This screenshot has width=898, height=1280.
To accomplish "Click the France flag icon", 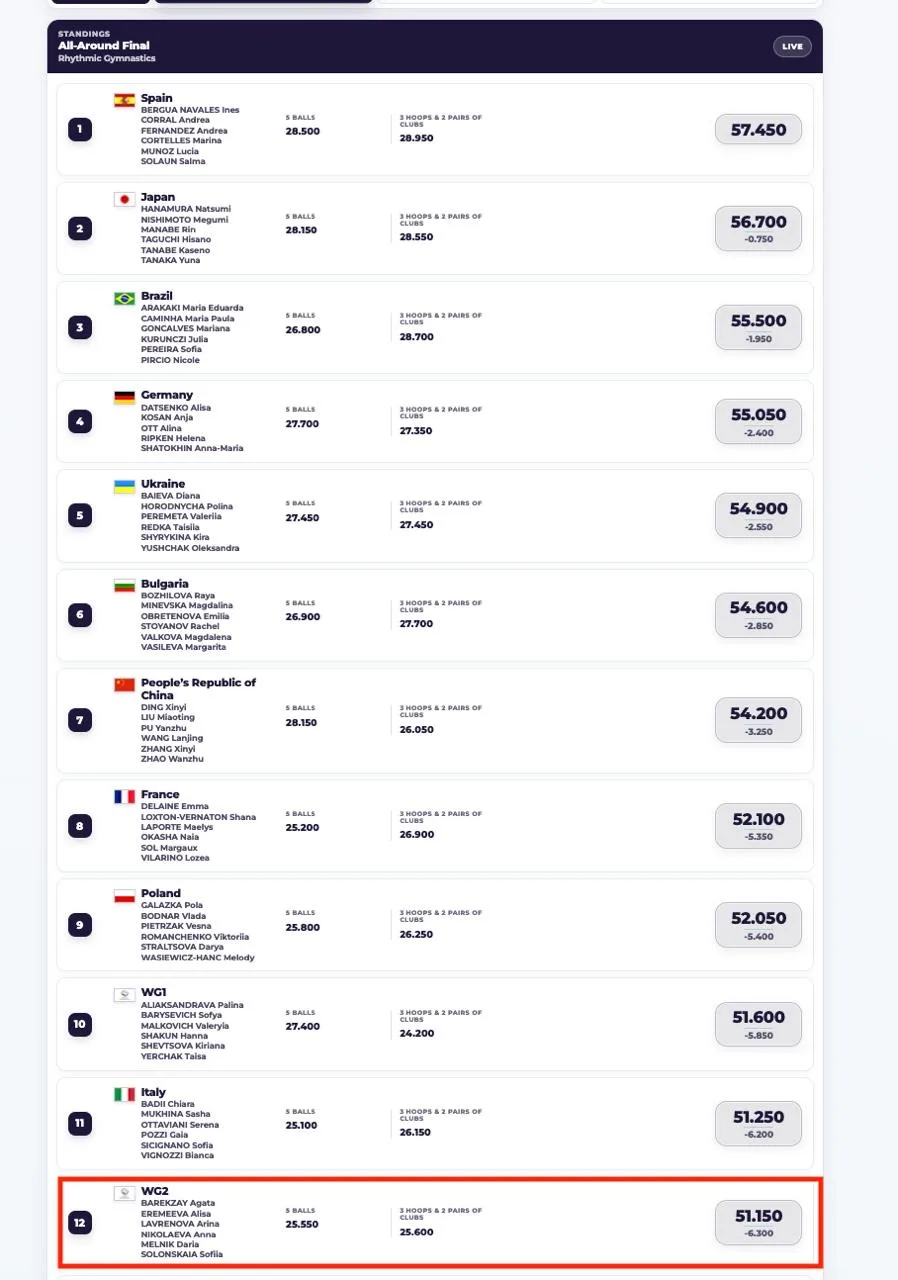I will (x=125, y=796).
